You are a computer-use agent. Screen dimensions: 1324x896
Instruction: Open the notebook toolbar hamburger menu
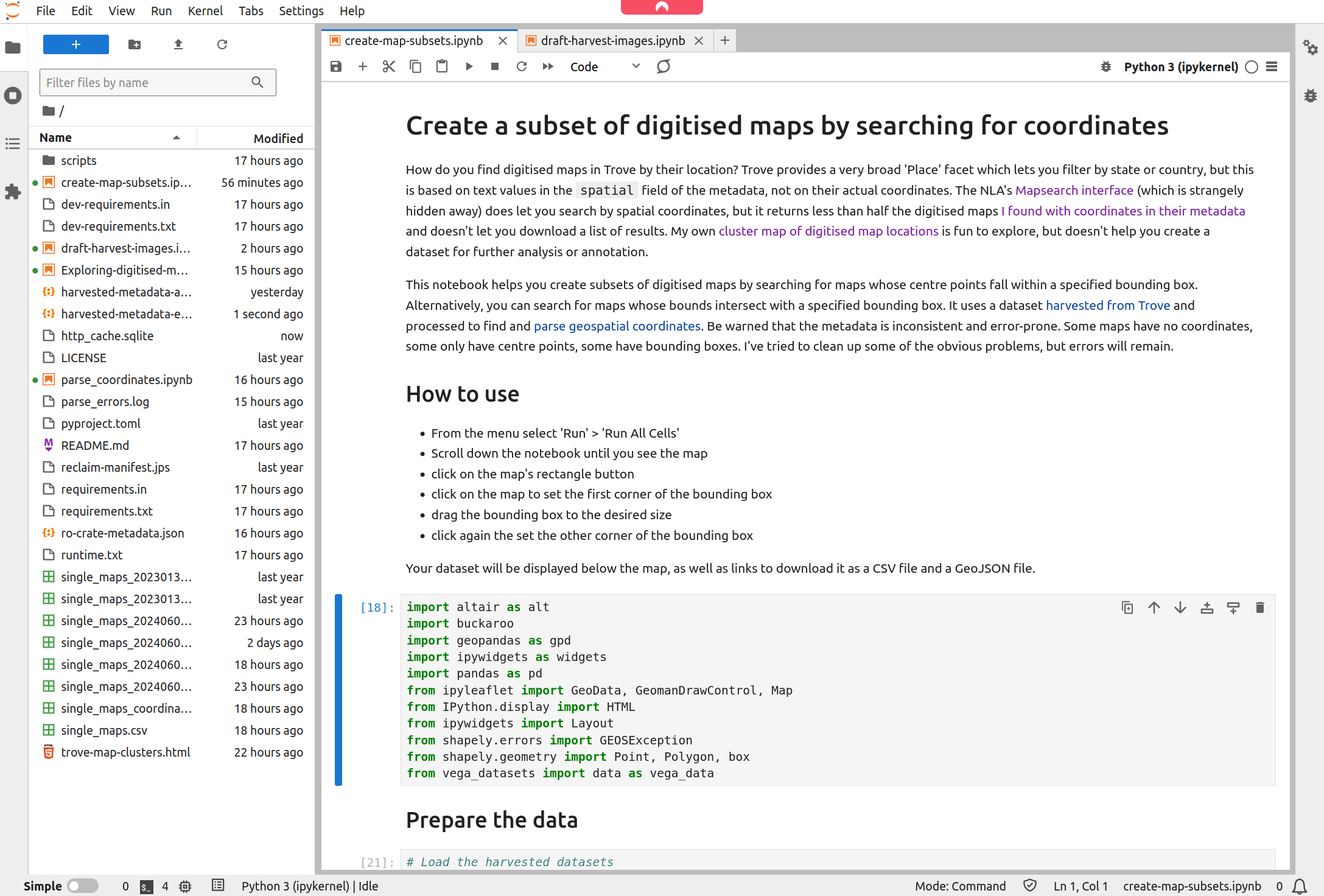1272,66
